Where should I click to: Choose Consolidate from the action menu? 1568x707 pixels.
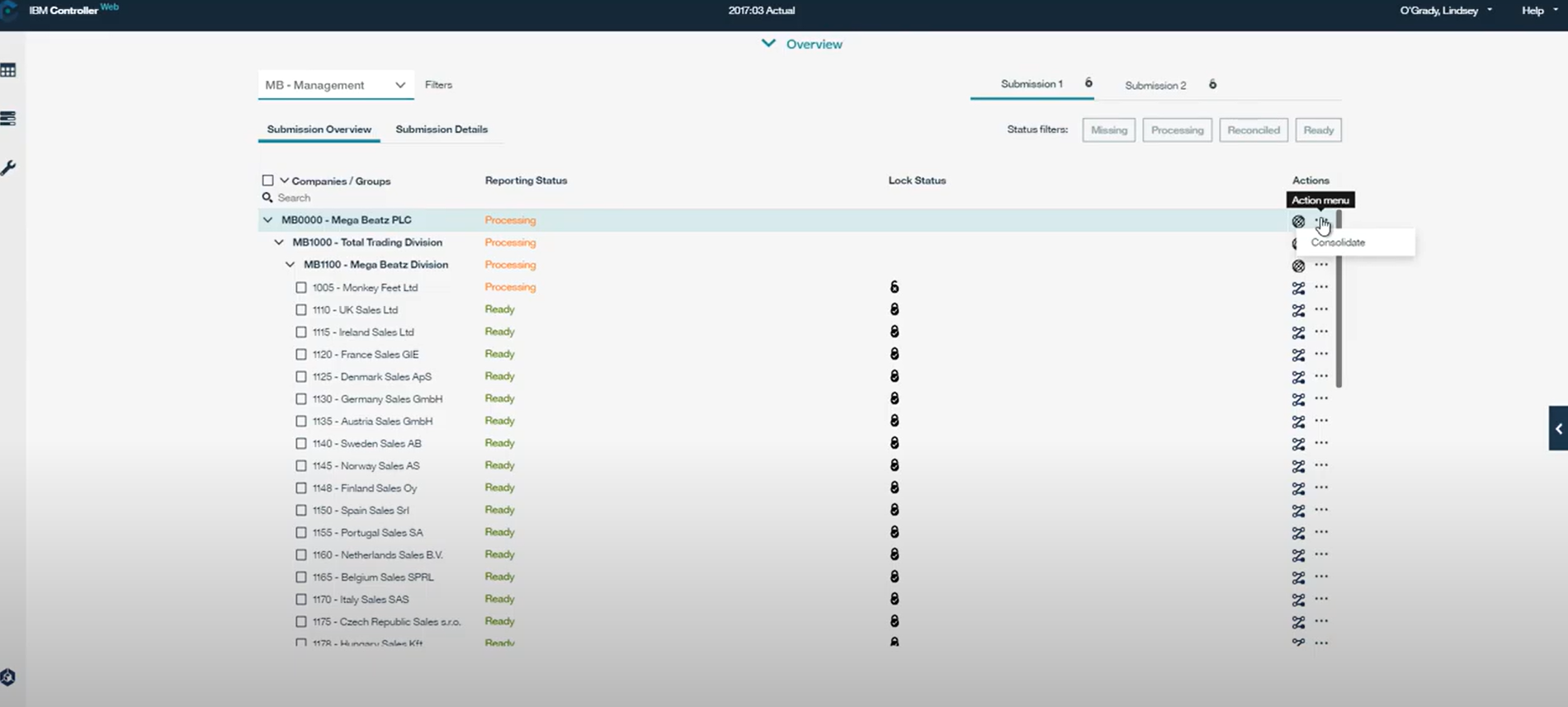1338,243
